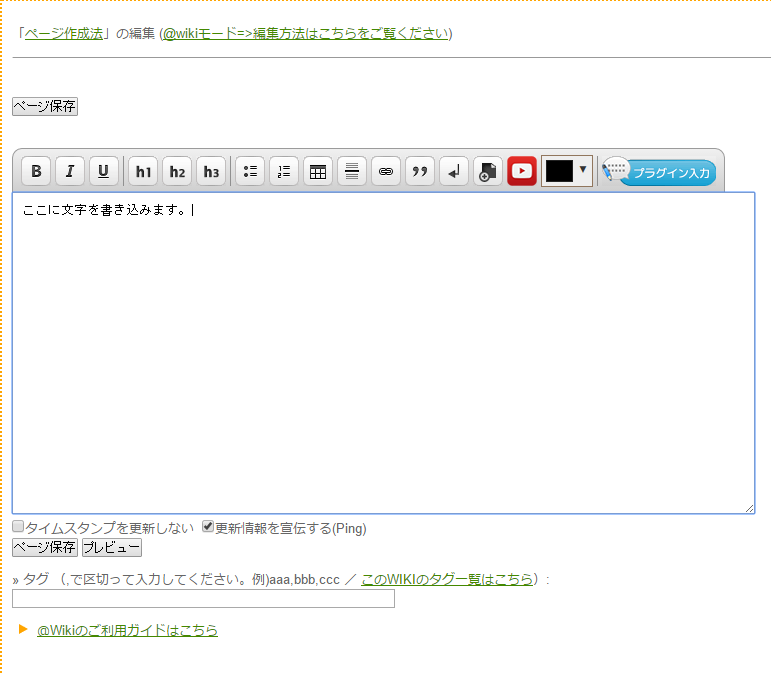Click the text area resize handle
Image resolution: width=771 pixels, height=675 pixels.
(749, 508)
